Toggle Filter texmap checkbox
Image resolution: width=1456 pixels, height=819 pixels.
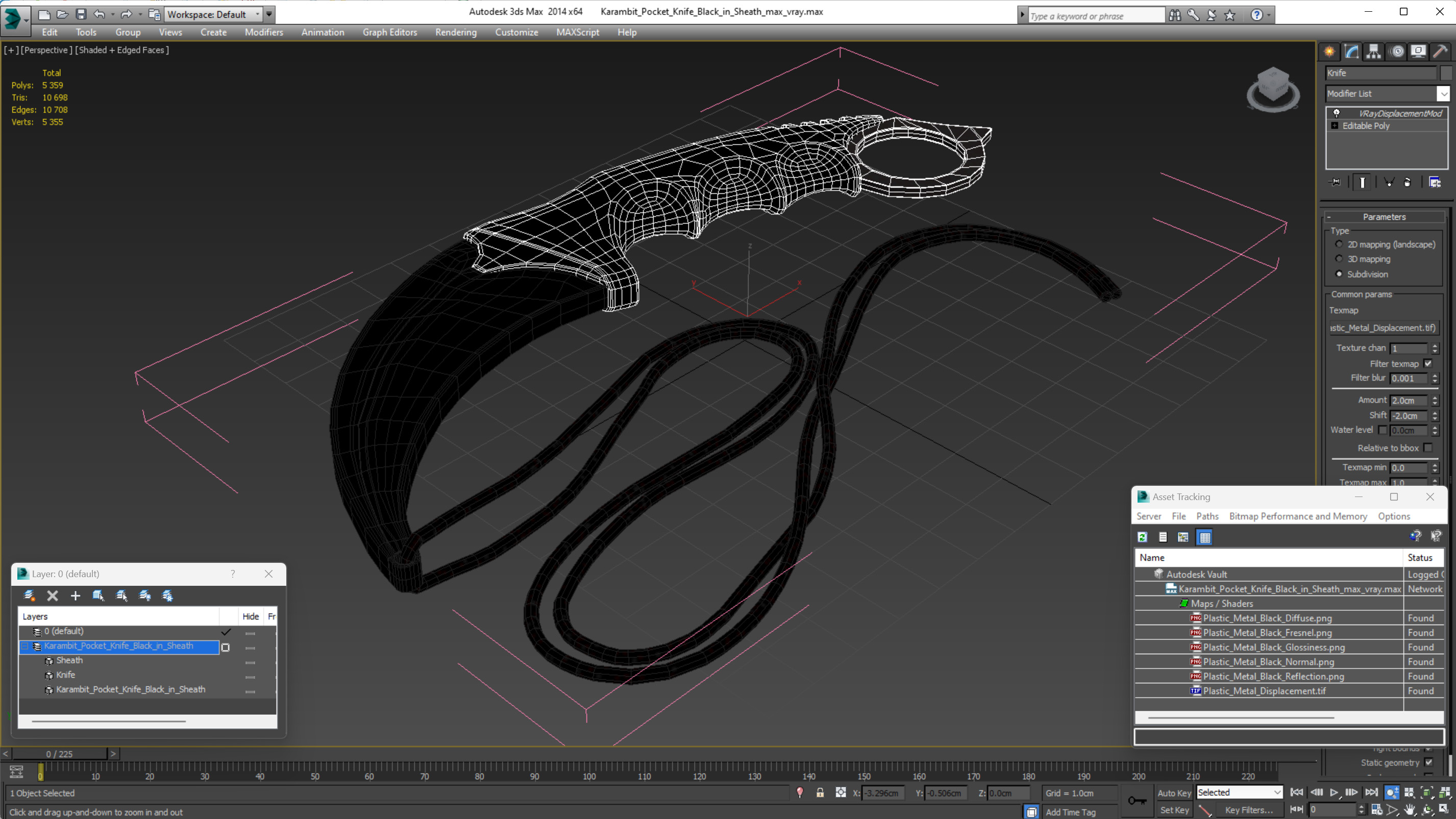click(1428, 363)
